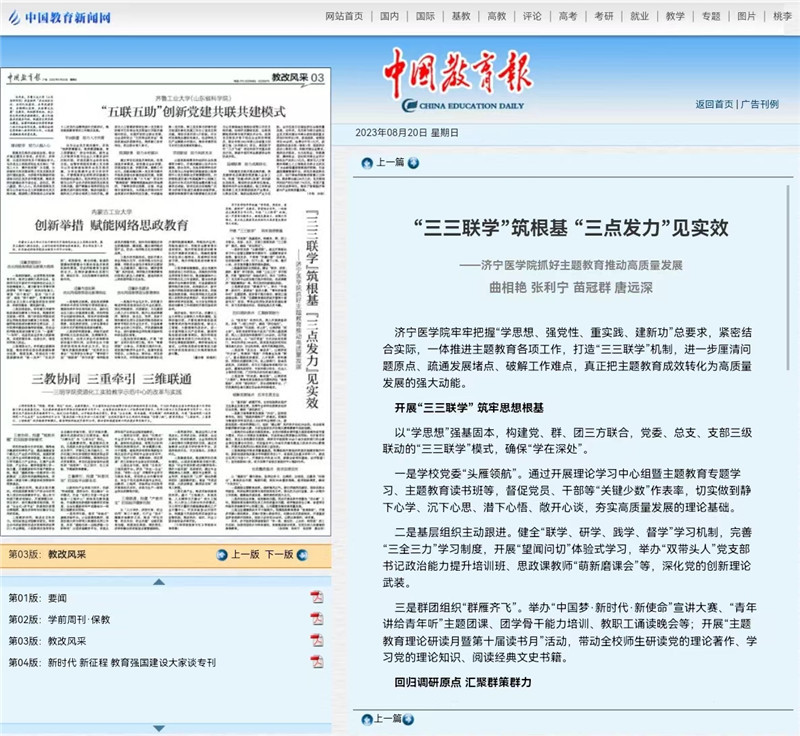Click the vertical “三三联学”筑根基 headline on the page image
The height and width of the screenshot is (736, 800).
[312, 309]
